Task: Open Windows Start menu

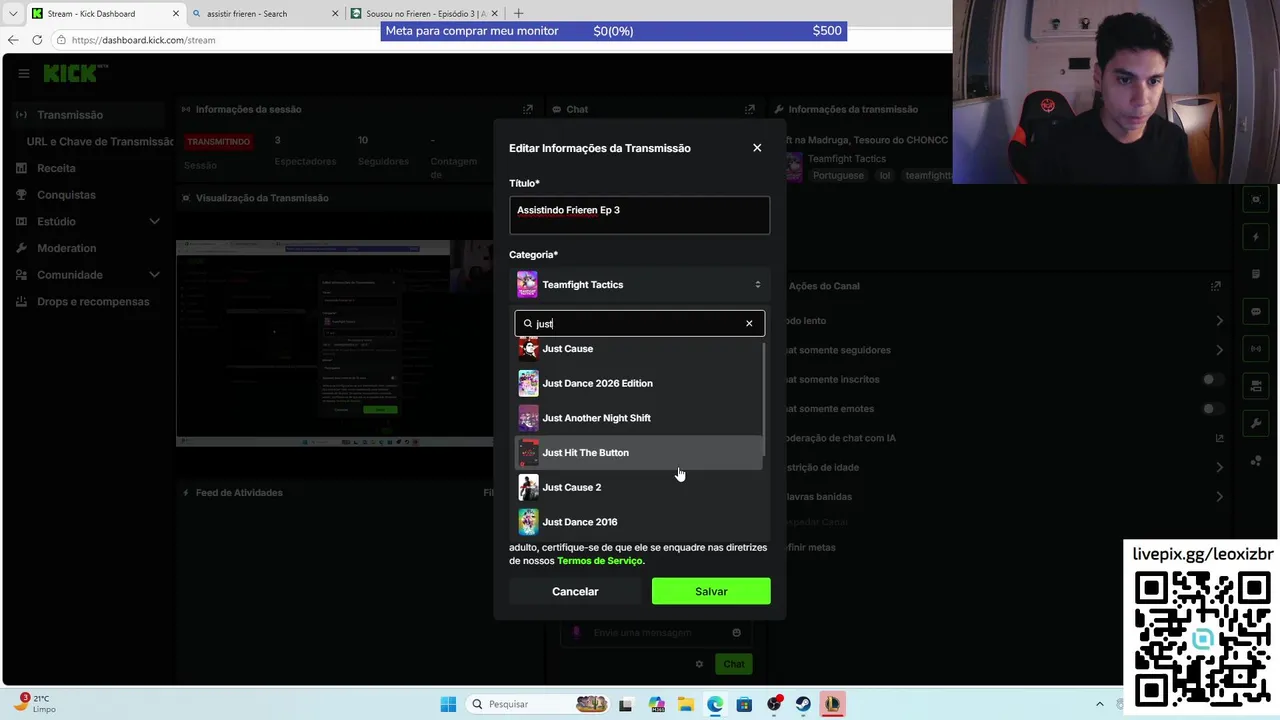Action: (448, 704)
